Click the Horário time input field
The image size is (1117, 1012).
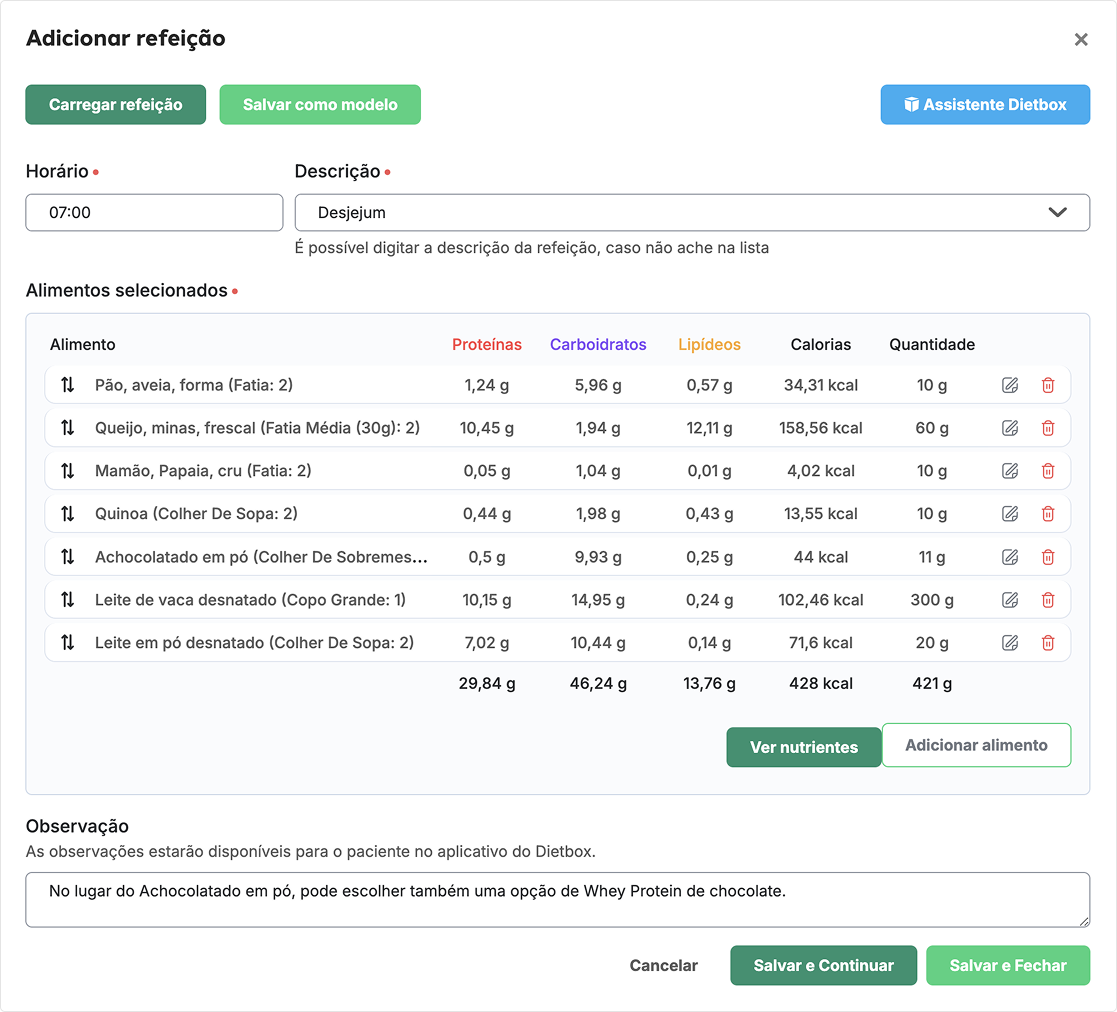(154, 213)
